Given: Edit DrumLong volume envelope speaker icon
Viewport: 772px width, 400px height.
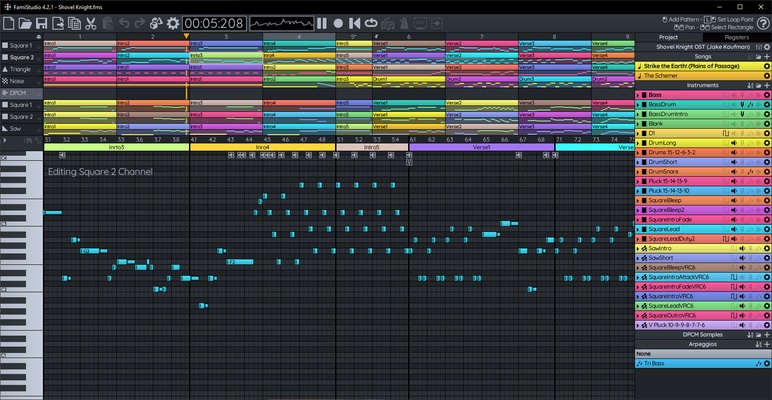Looking at the screenshot, I should point(734,143).
